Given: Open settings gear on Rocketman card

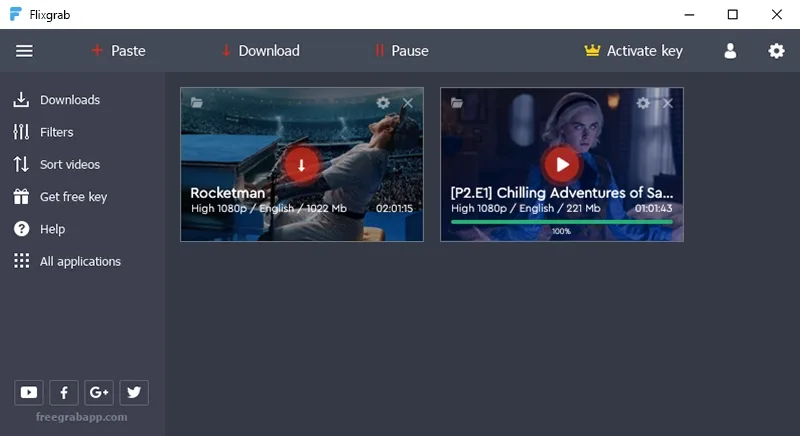Looking at the screenshot, I should coord(383,103).
